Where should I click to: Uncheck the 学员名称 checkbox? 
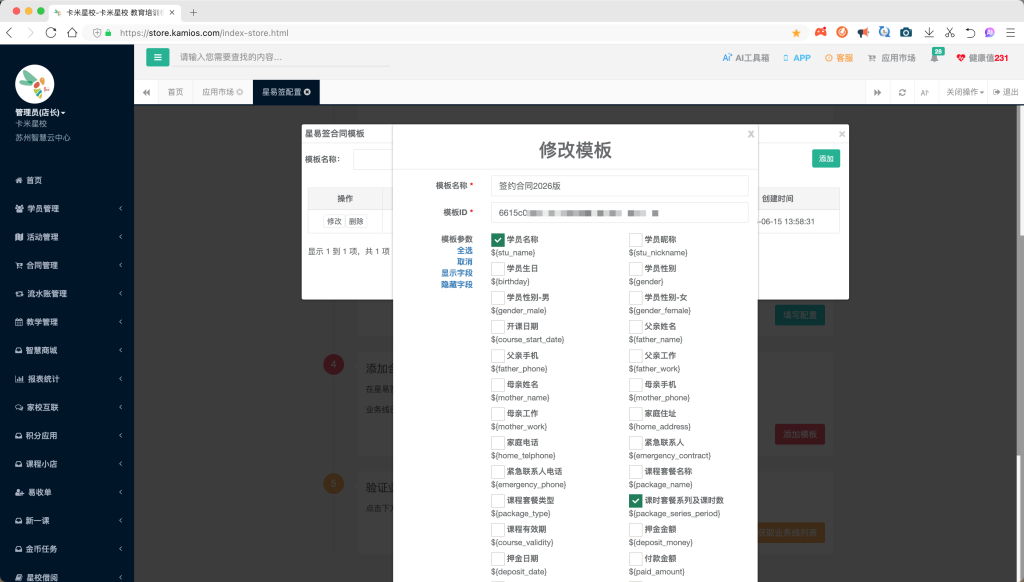498,240
